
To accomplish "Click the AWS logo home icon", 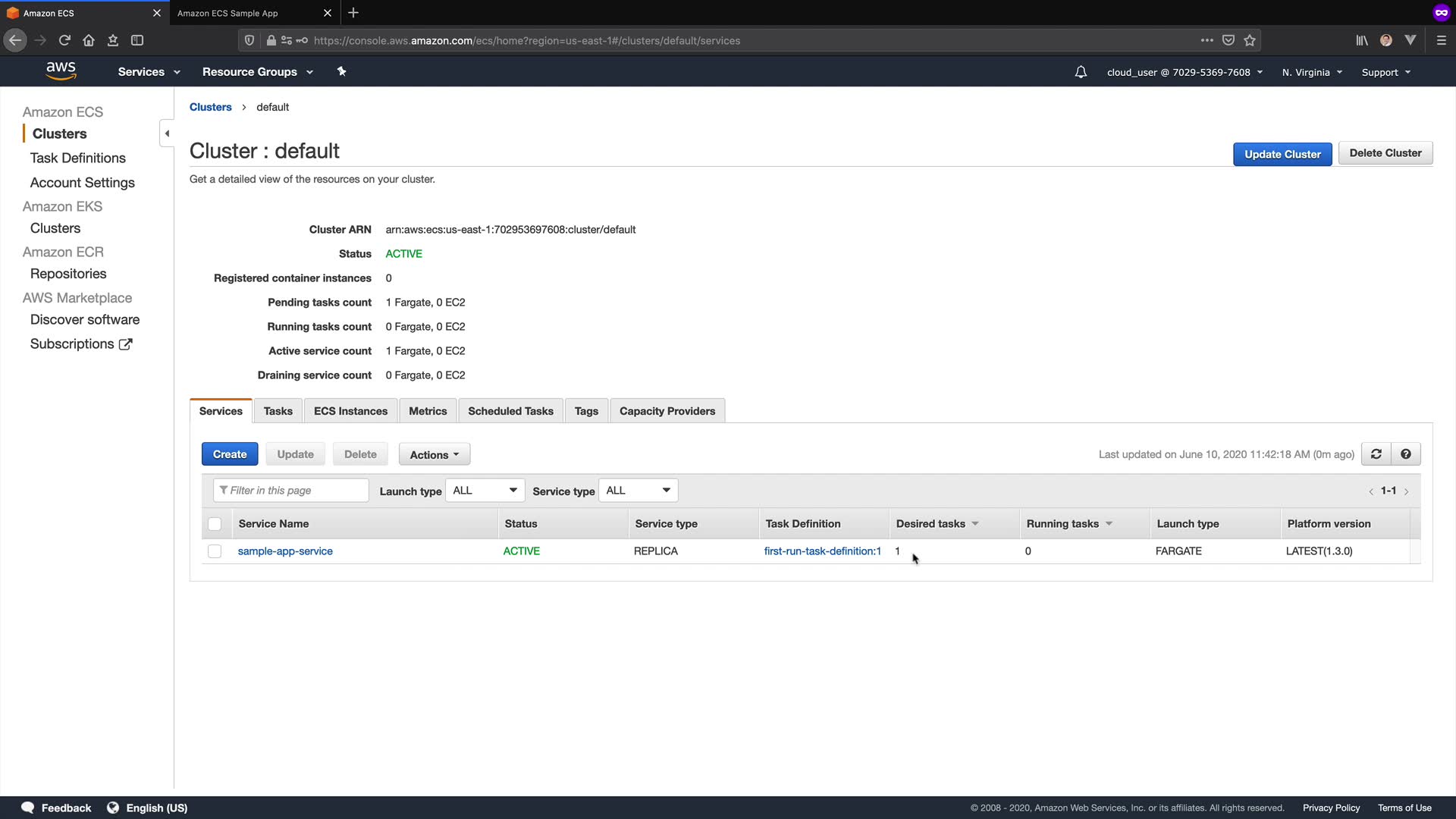I will pos(61,71).
